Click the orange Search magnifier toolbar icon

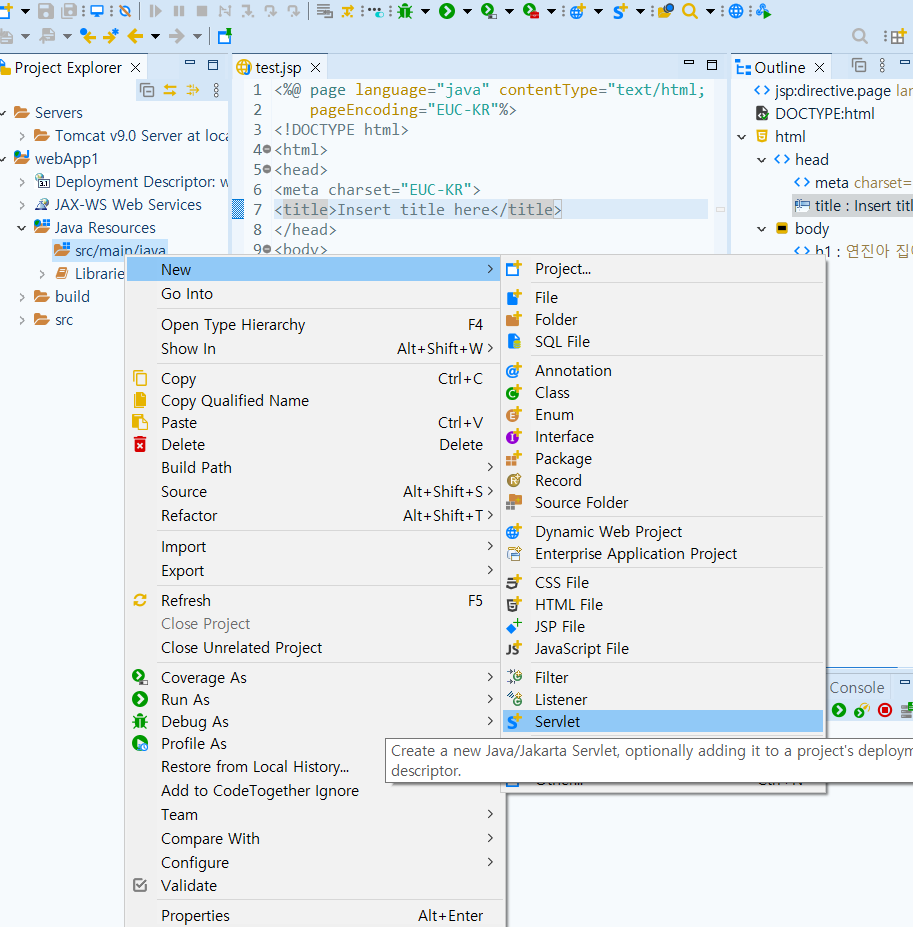click(689, 11)
